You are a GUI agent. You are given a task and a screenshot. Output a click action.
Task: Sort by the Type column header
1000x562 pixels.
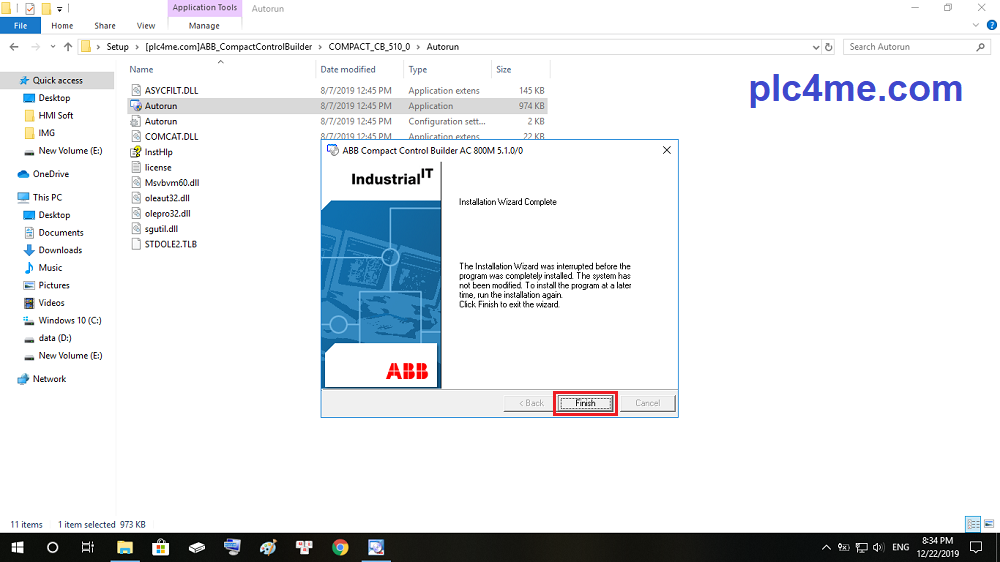pyautogui.click(x=418, y=70)
